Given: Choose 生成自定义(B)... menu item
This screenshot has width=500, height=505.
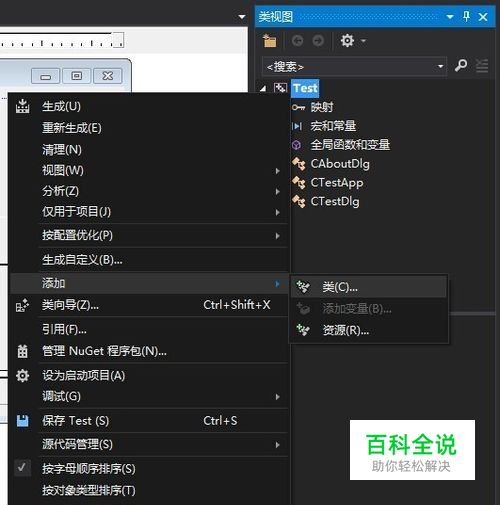Looking at the screenshot, I should click(149, 259).
